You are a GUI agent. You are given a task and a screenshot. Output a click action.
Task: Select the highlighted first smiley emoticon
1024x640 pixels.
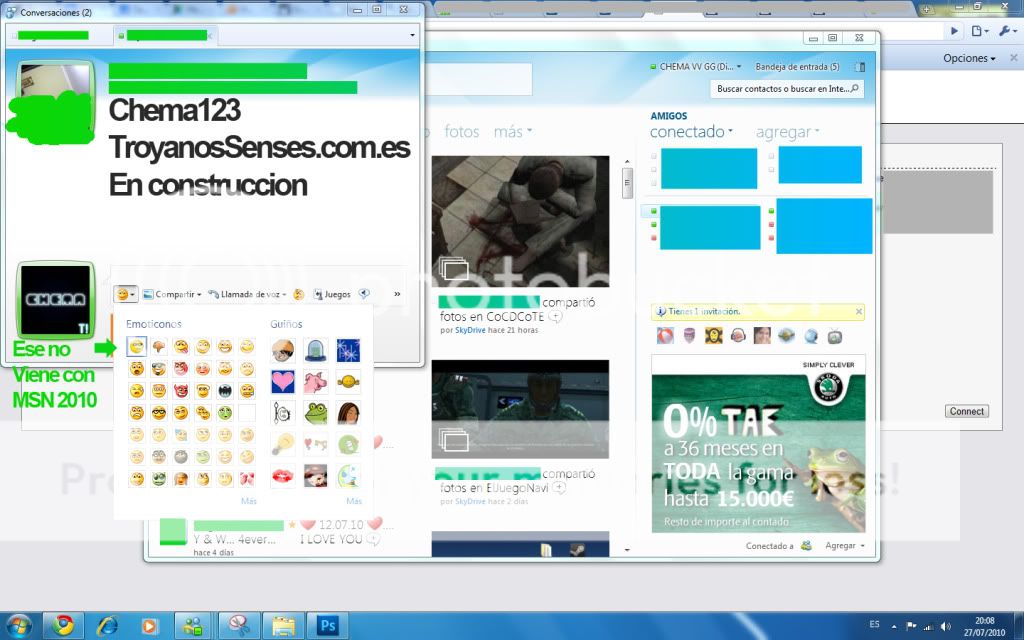[136, 347]
